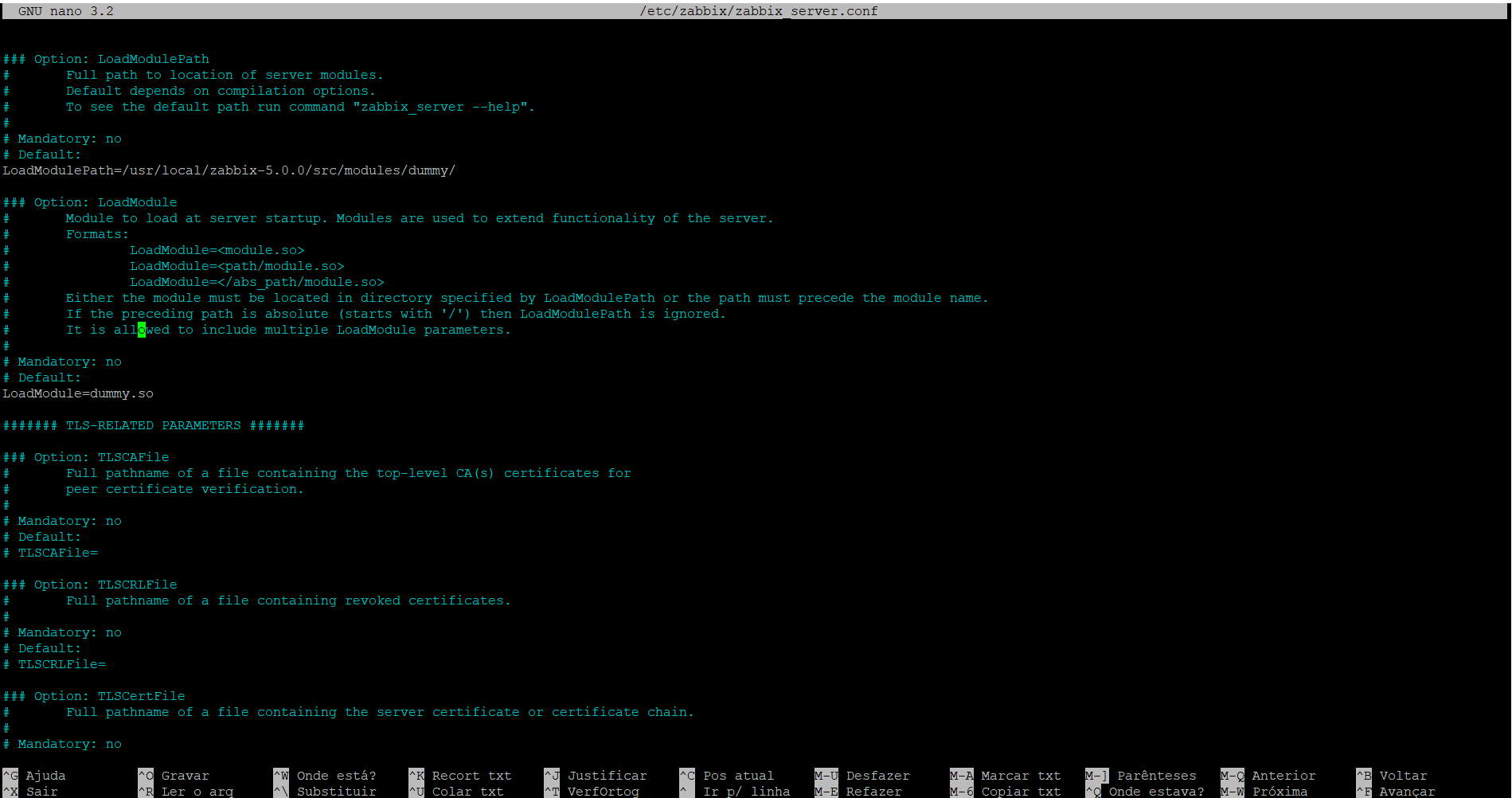1512x798 pixels.
Task: Click the ^J Justificar shortcut
Action: tap(596, 776)
